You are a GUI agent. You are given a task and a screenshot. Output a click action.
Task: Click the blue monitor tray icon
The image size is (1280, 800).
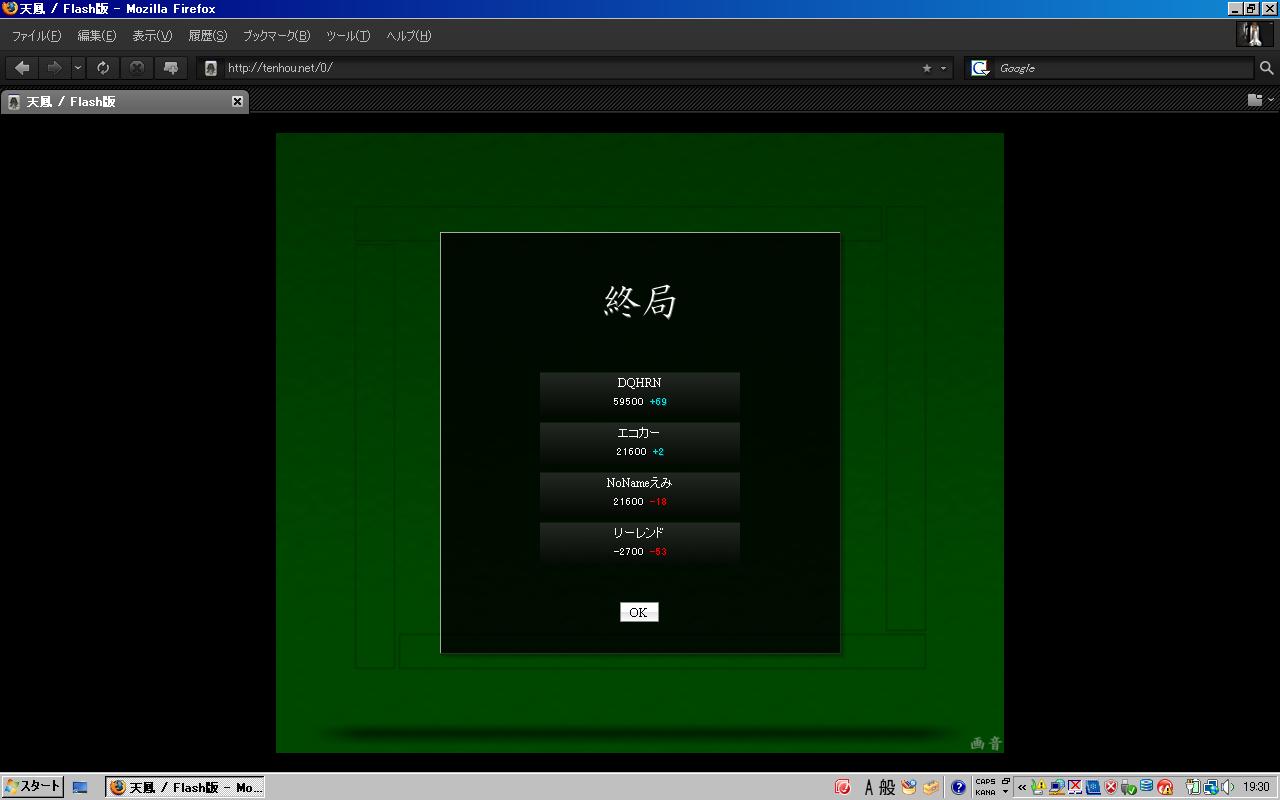click(x=1093, y=787)
